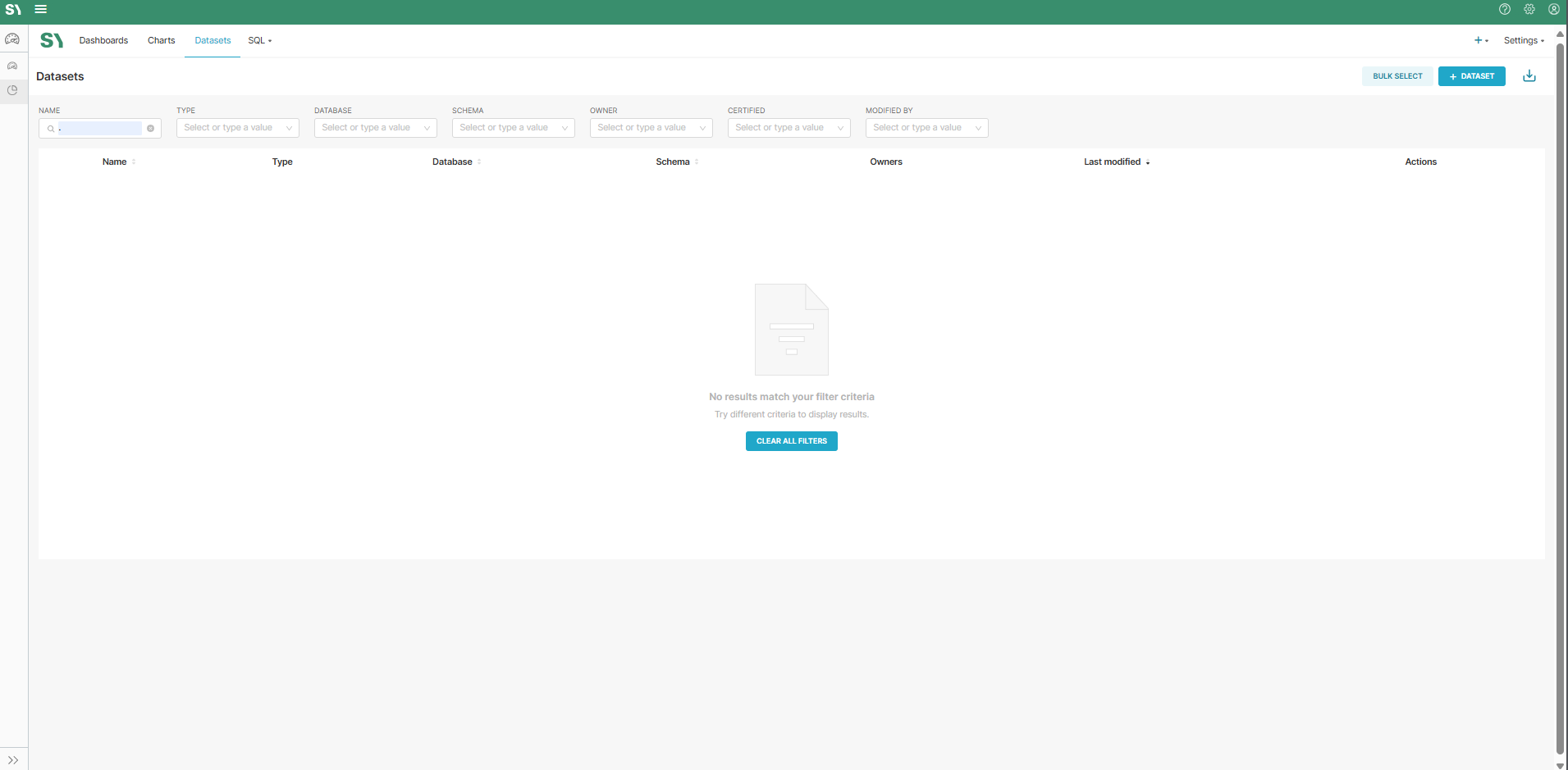1568x770 pixels.
Task: Open the gear settings icon in the header
Action: [1529, 10]
